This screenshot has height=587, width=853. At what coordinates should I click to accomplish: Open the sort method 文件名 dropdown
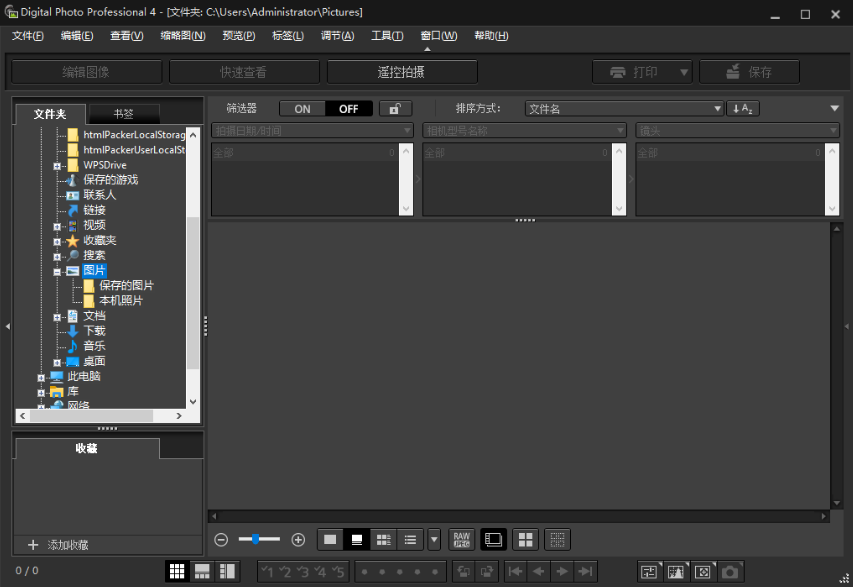[625, 109]
